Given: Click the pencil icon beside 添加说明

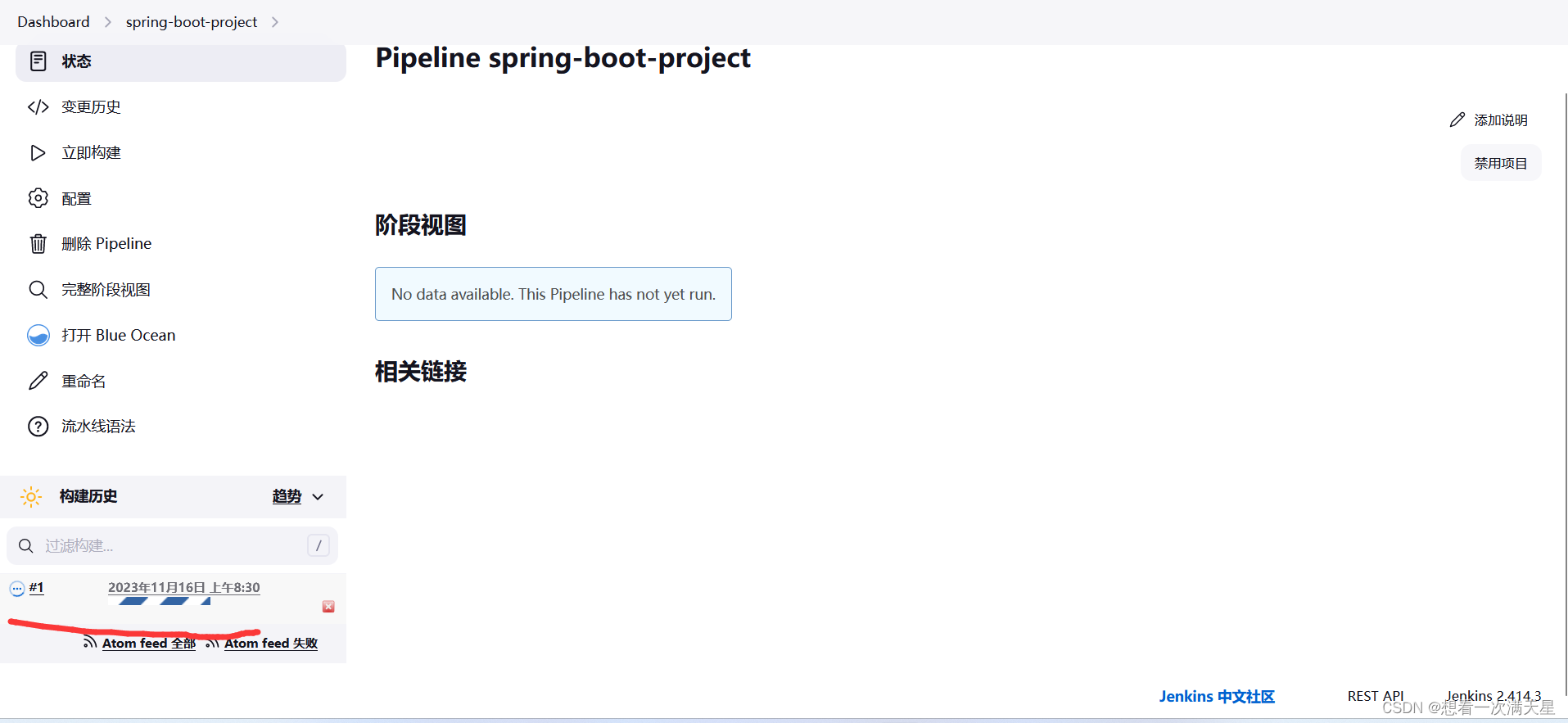Looking at the screenshot, I should tap(1457, 120).
